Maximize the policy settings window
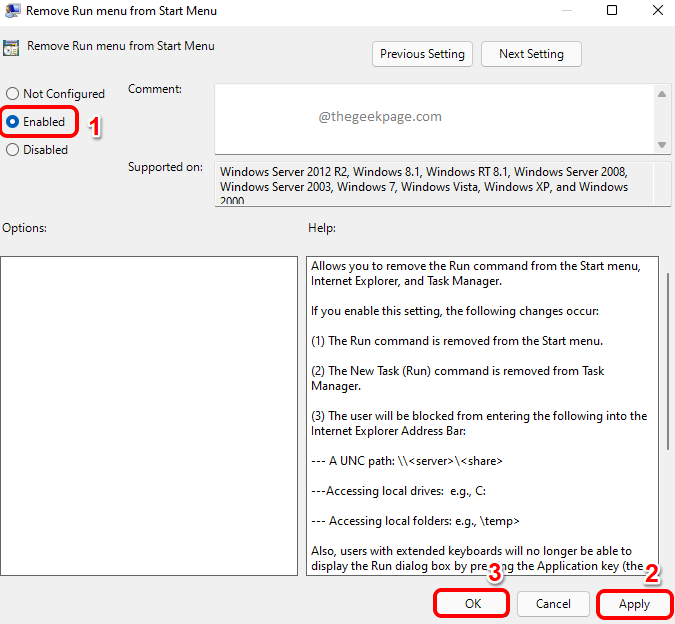Screen dimensions: 675x624 (x=611, y=11)
